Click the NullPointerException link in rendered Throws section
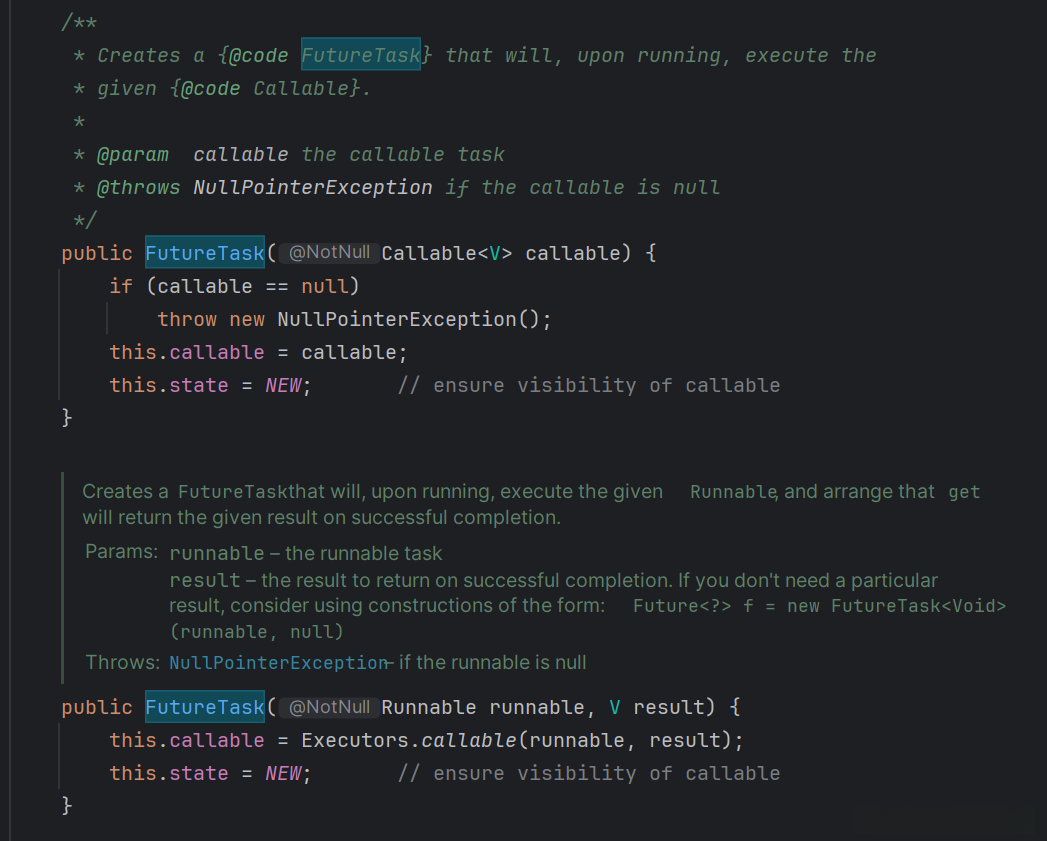Viewport: 1047px width, 841px height. tap(277, 662)
